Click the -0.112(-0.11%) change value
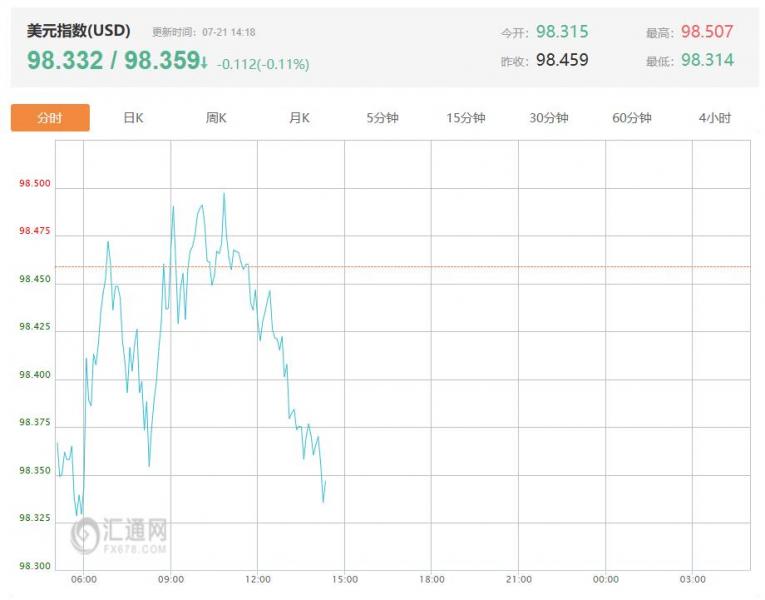765x600 pixels. [263, 64]
